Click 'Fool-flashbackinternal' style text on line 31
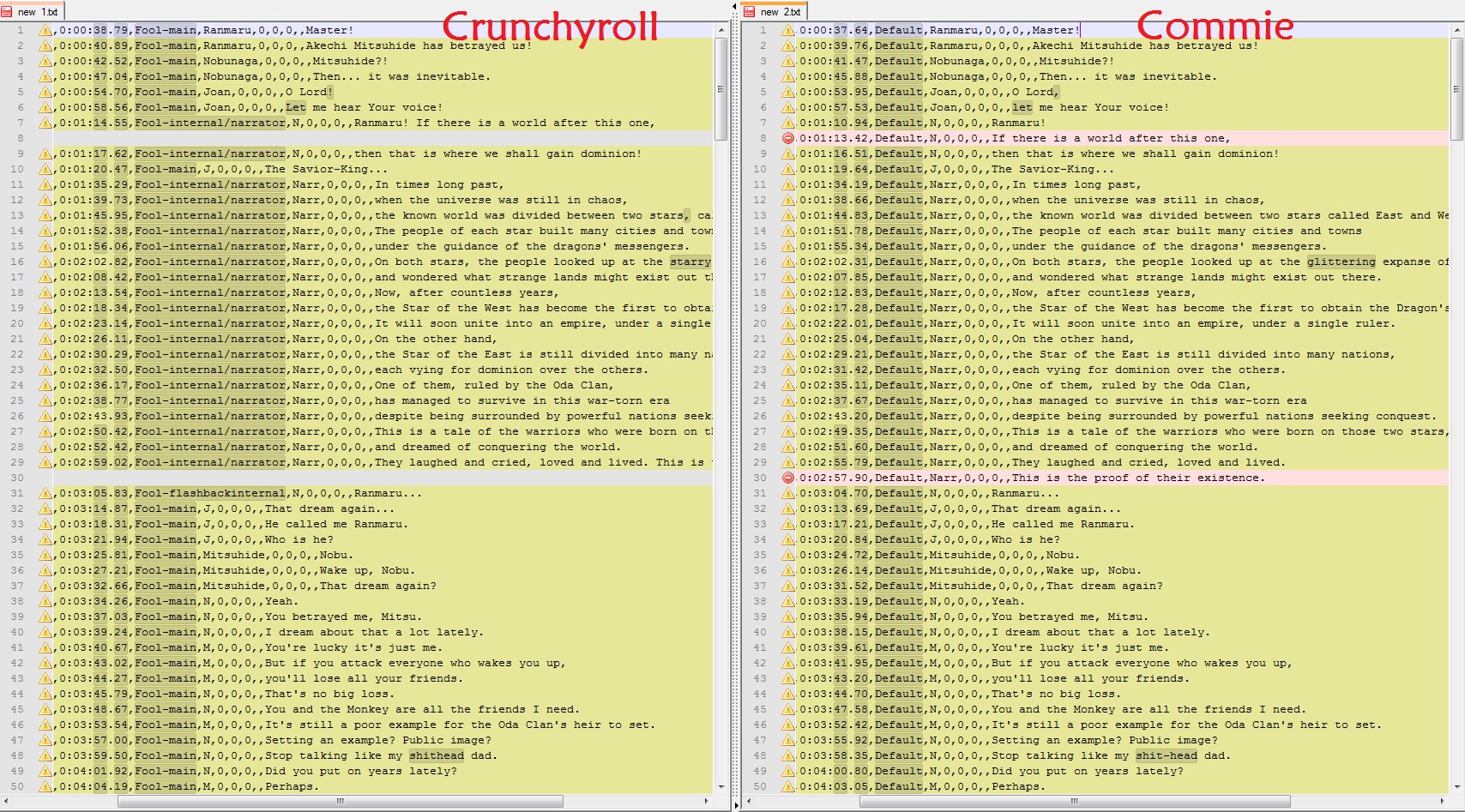The image size is (1465, 812). 210,493
